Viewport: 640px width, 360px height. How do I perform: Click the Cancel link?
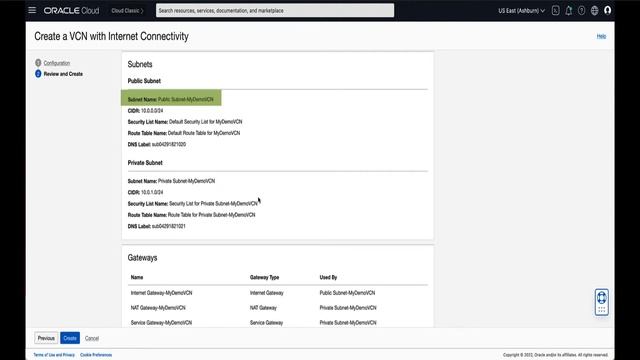(92, 338)
